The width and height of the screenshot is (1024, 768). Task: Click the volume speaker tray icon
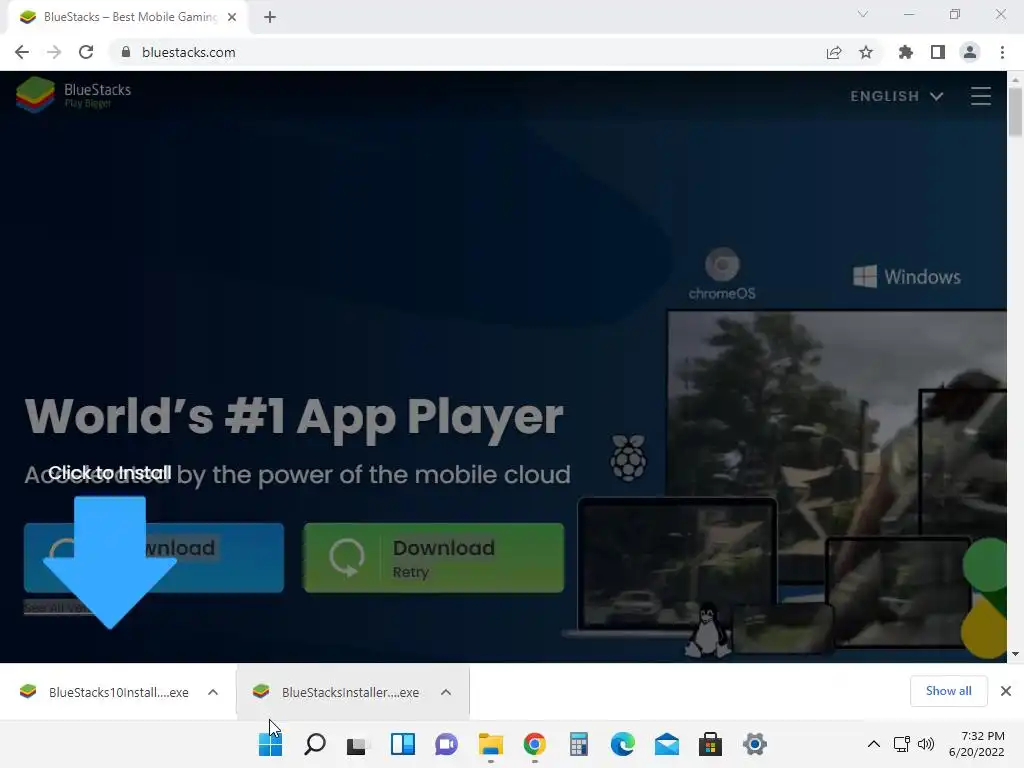[926, 744]
